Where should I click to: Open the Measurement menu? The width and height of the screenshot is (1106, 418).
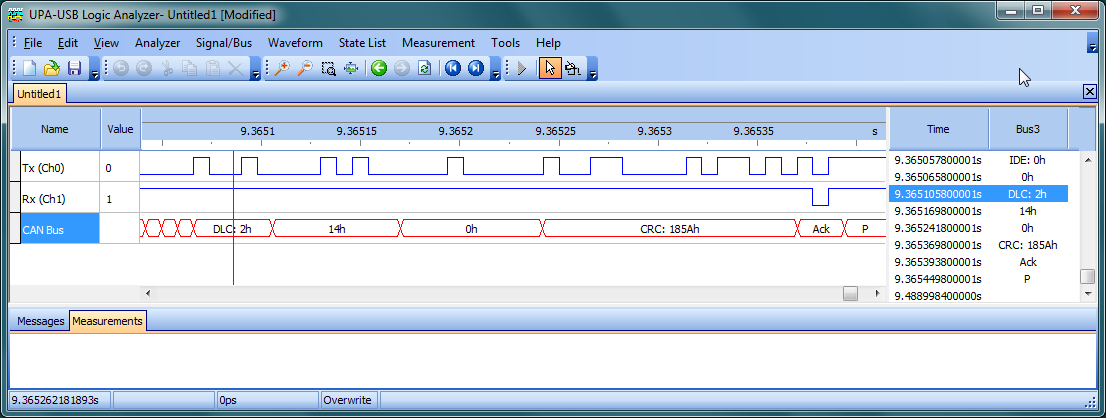point(439,43)
